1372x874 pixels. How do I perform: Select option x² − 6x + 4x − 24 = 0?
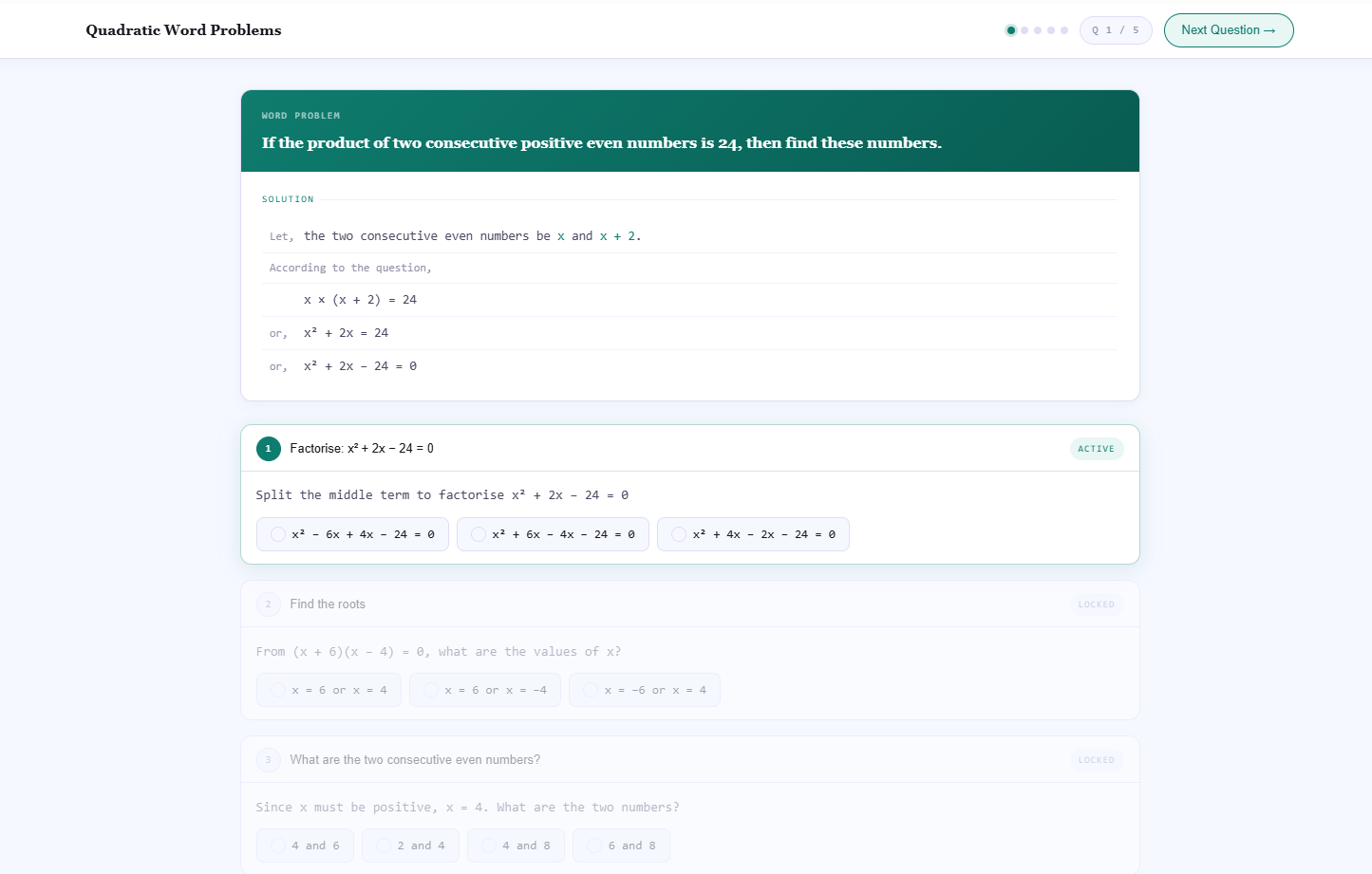pos(352,534)
